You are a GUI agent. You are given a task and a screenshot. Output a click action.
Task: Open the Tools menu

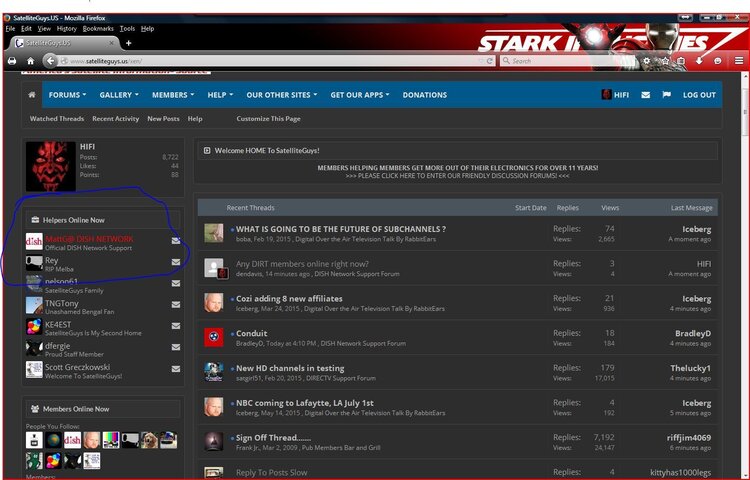(127, 29)
